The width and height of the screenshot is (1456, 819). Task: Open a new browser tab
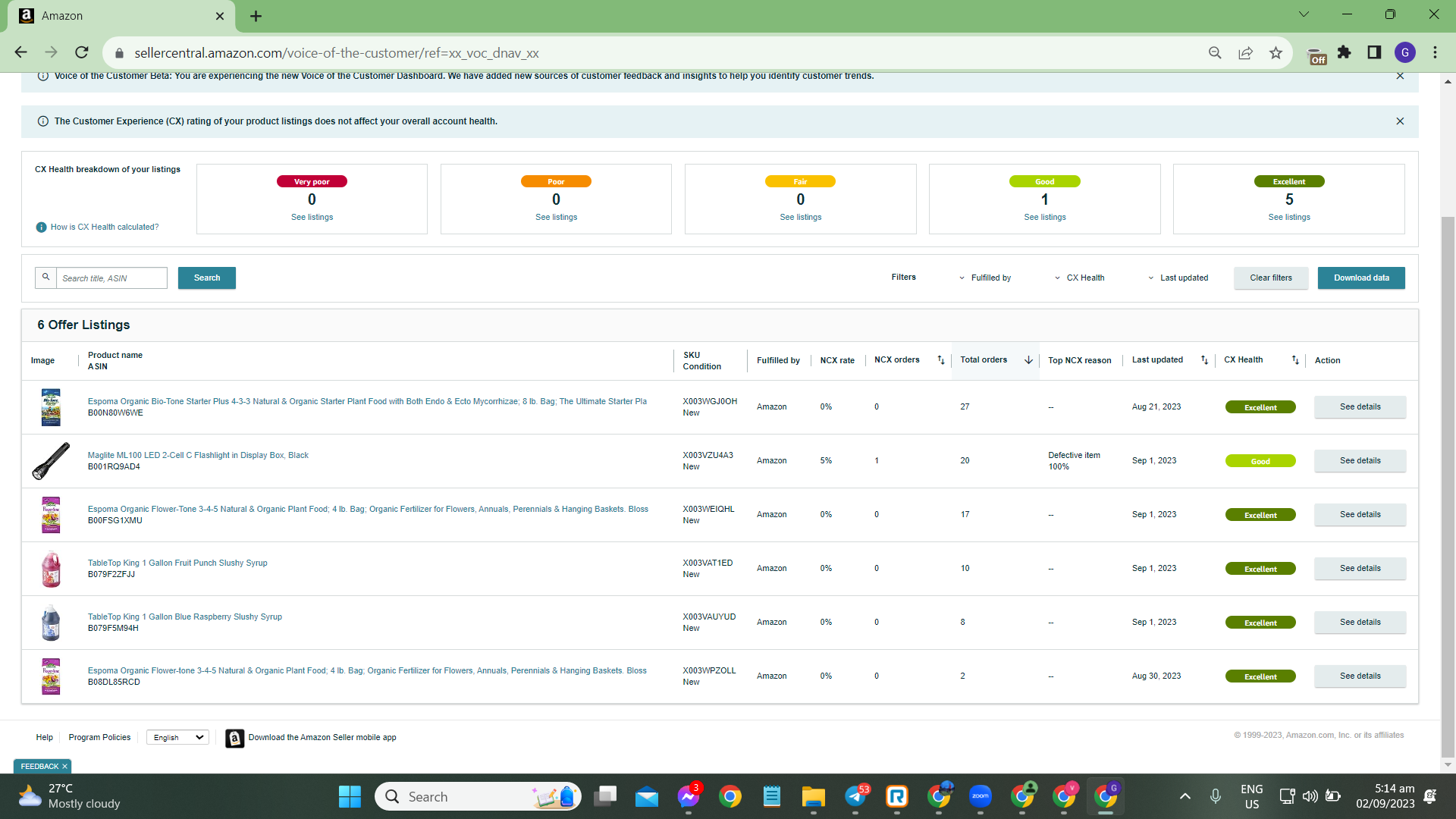[x=256, y=16]
